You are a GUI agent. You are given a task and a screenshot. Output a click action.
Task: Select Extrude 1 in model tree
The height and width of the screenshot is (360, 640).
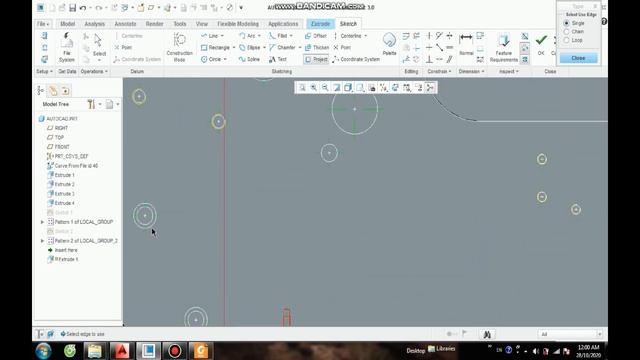point(61,175)
